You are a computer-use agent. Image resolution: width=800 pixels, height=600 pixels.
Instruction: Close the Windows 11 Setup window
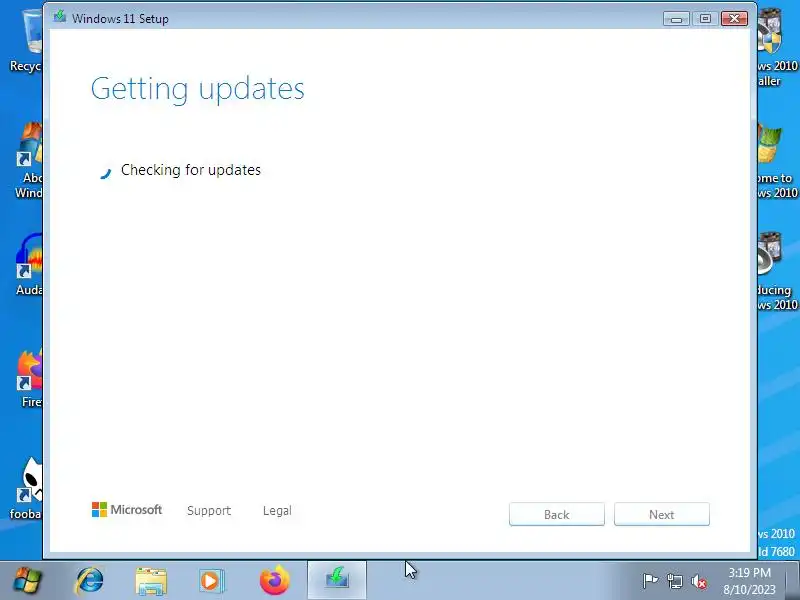(734, 19)
